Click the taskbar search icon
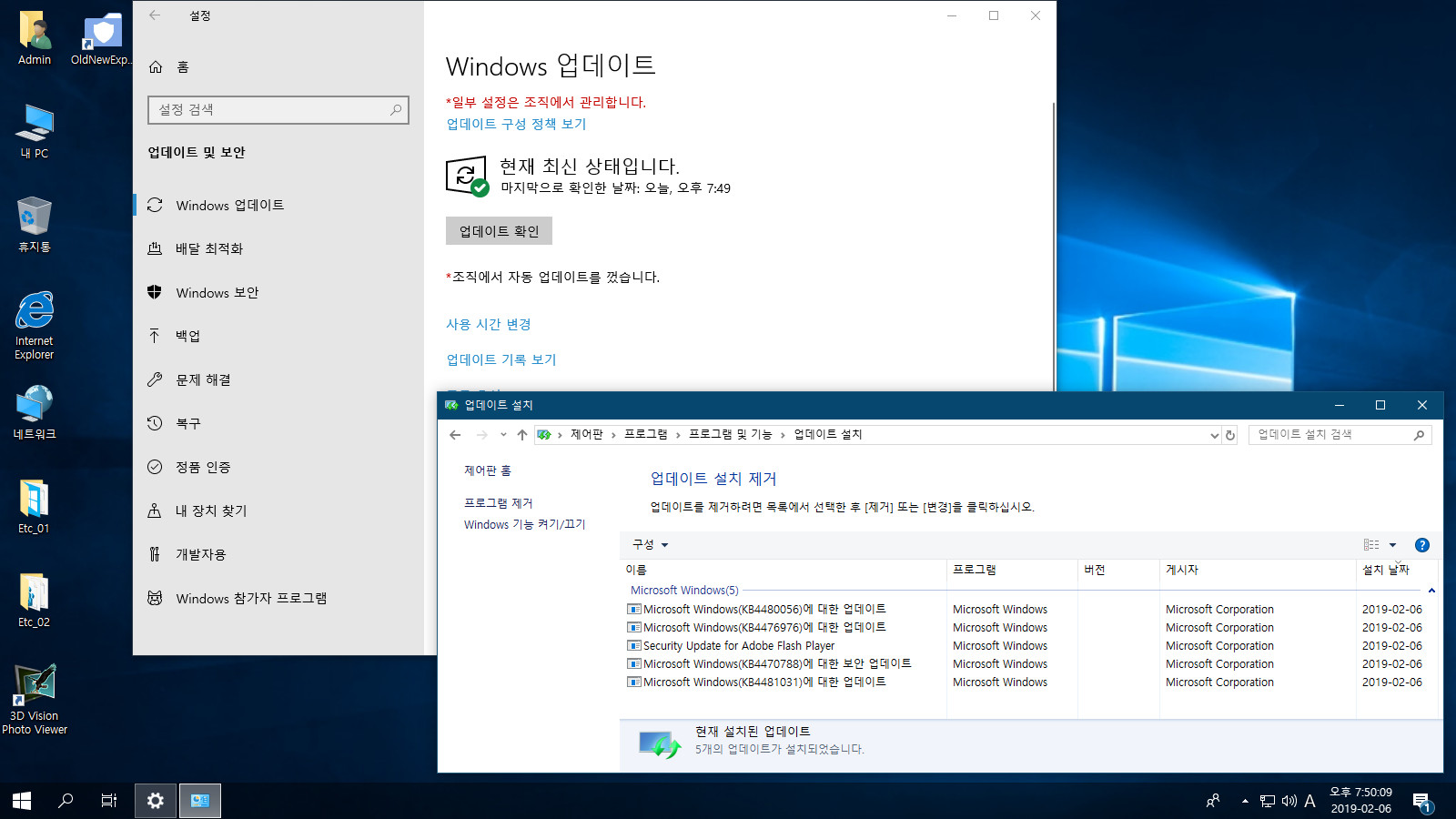 [66, 801]
